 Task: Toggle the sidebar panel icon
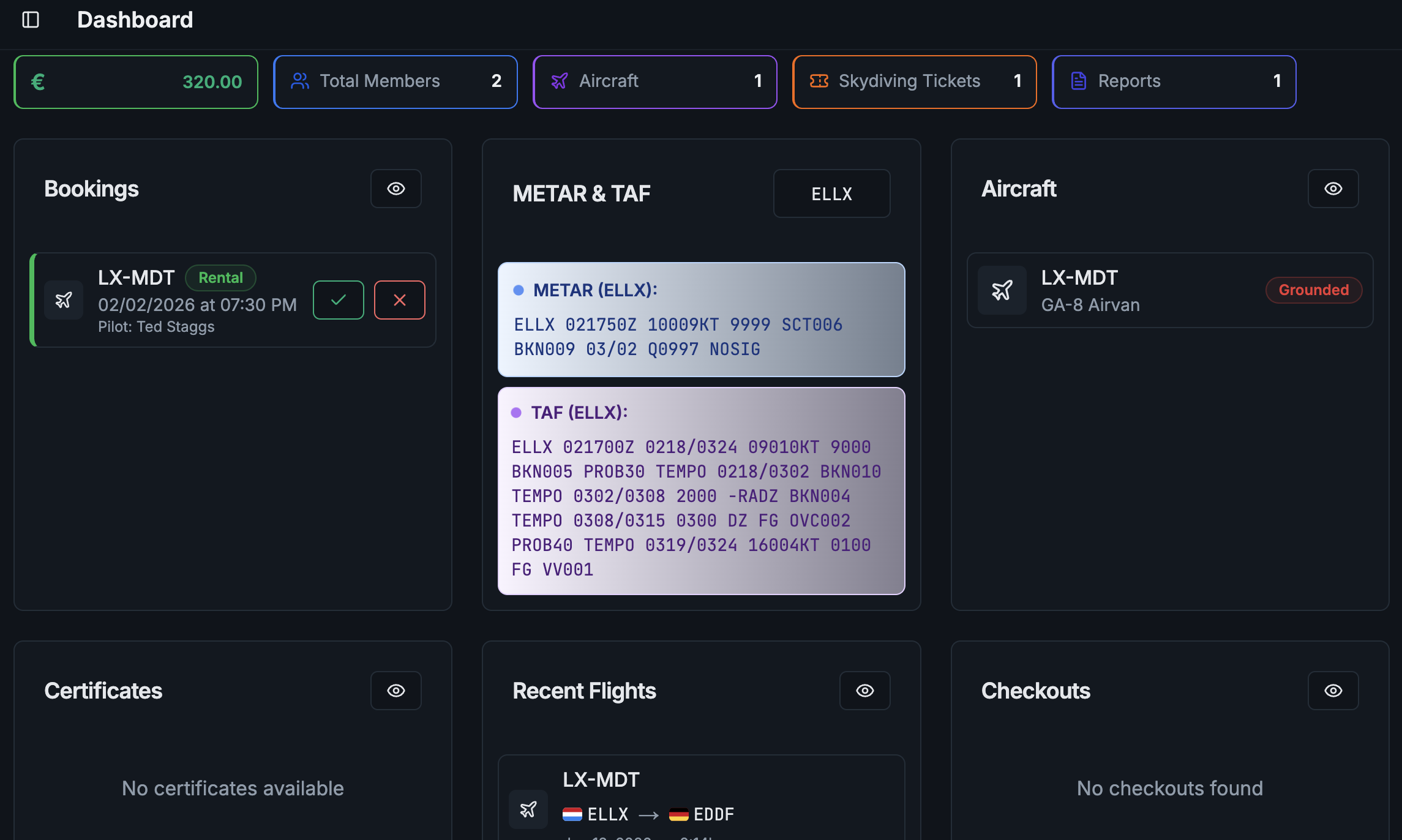pos(31,20)
